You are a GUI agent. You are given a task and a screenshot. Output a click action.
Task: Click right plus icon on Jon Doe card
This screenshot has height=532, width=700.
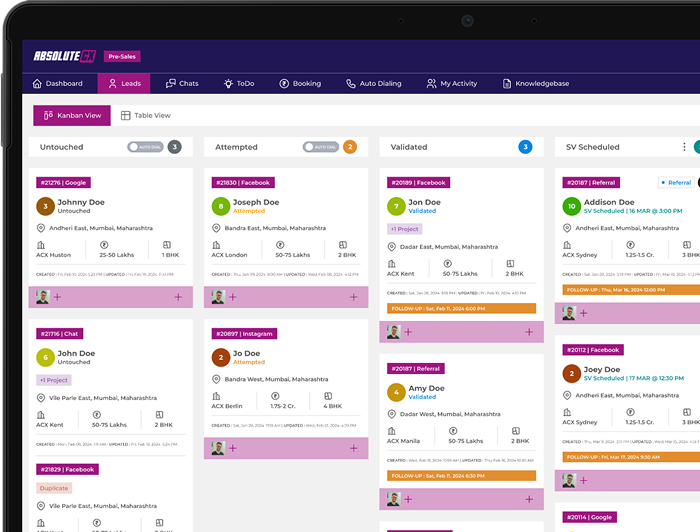click(x=529, y=332)
